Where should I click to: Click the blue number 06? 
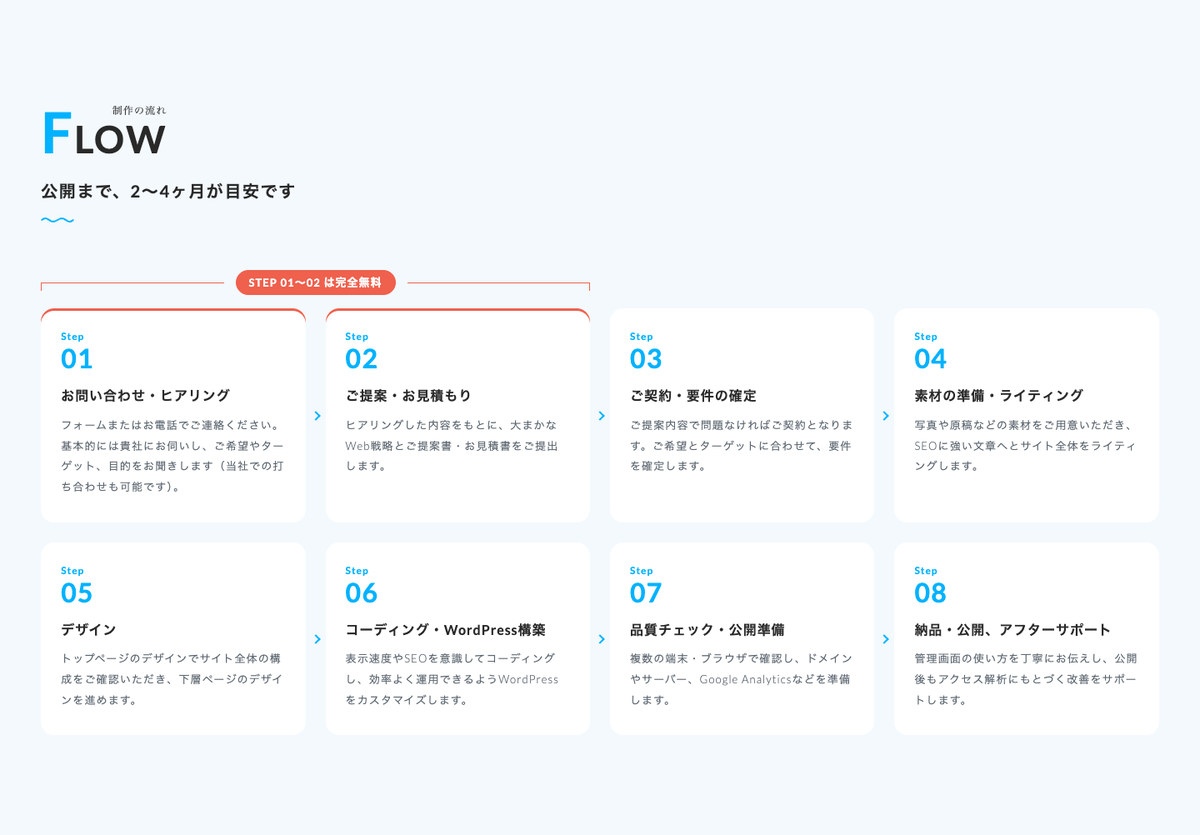(362, 593)
